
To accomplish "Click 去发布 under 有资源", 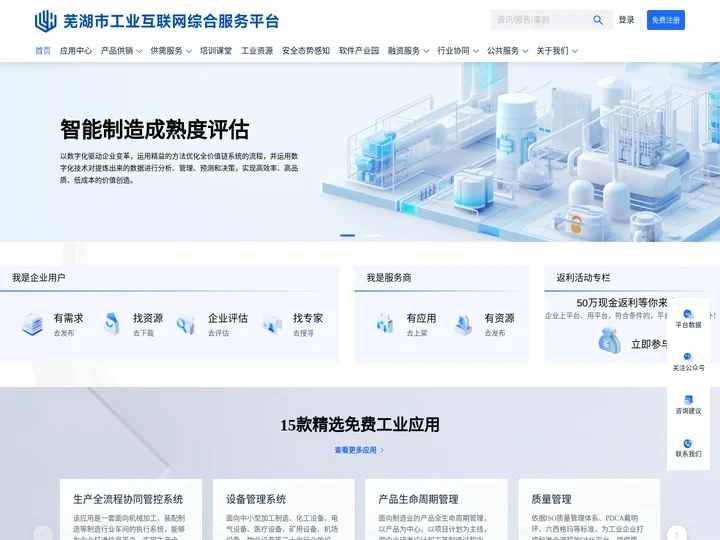I will pos(495,333).
